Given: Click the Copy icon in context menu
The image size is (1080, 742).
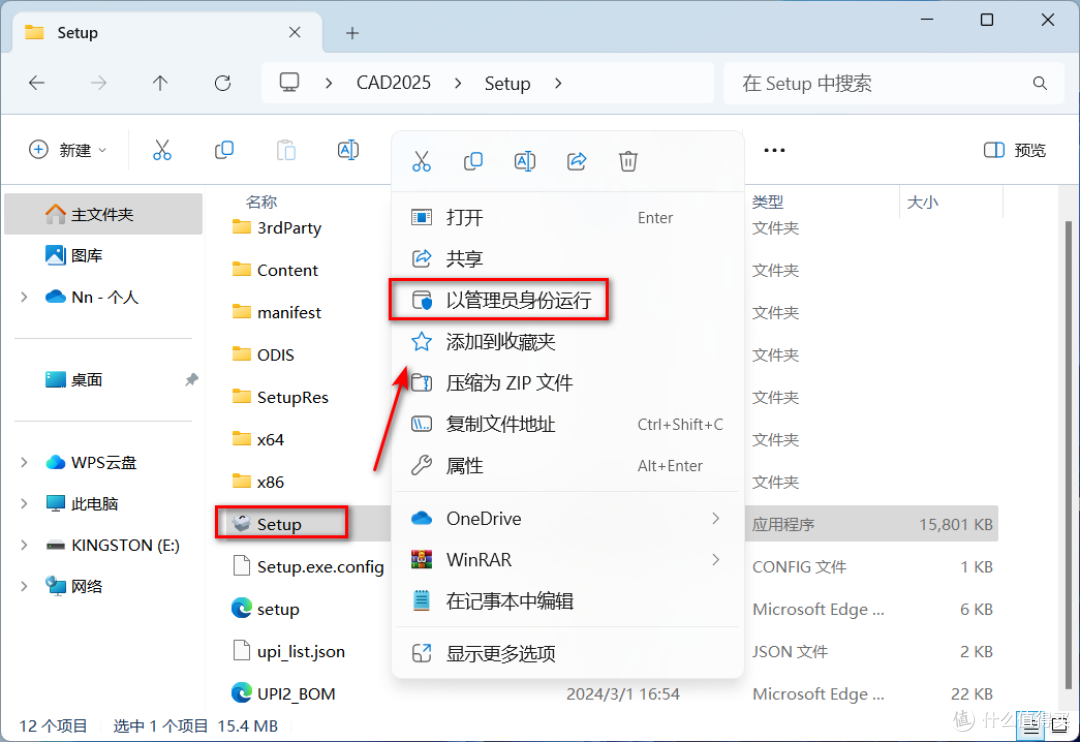Looking at the screenshot, I should [x=473, y=162].
